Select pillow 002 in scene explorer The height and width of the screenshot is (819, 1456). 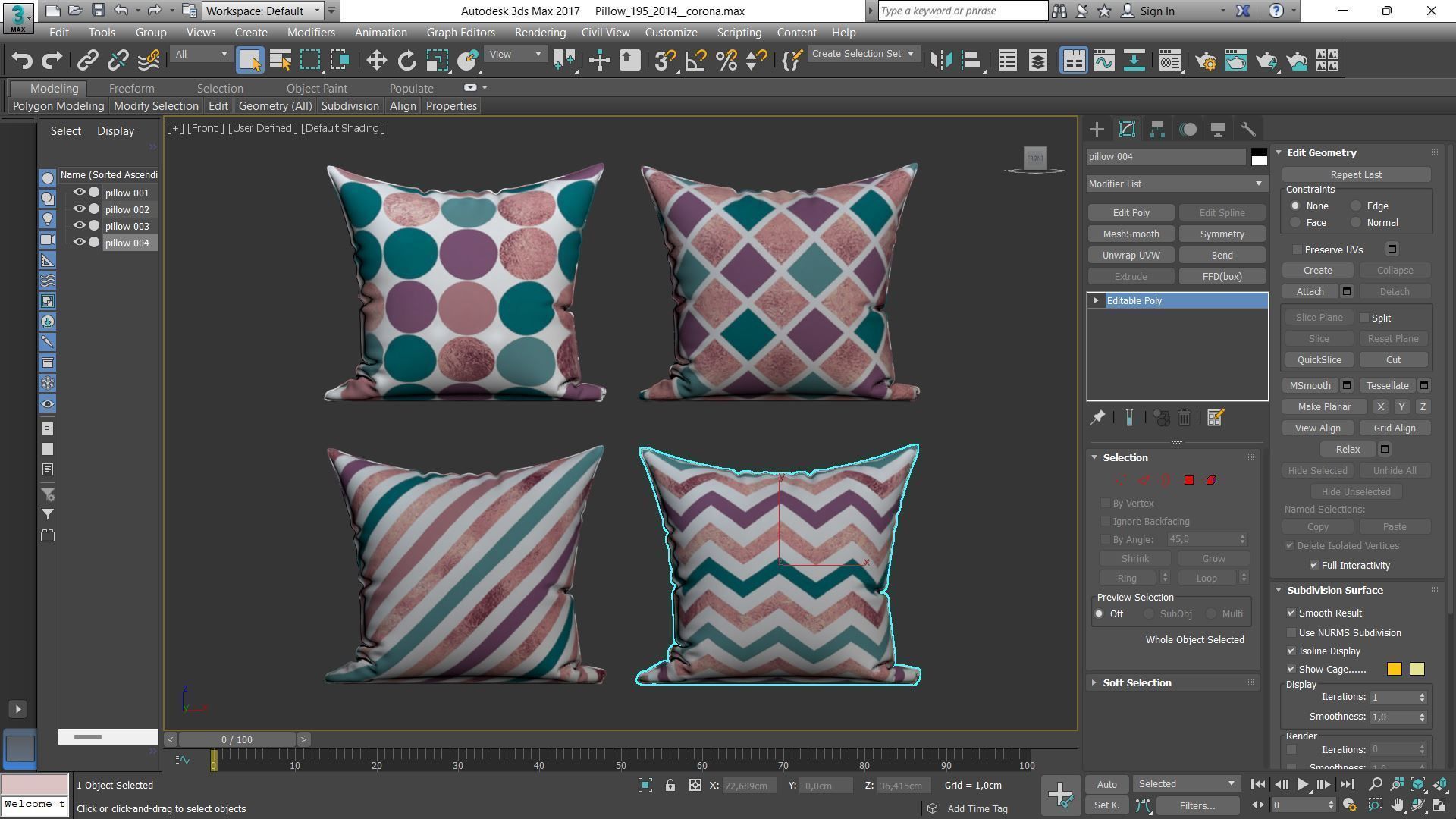127,209
